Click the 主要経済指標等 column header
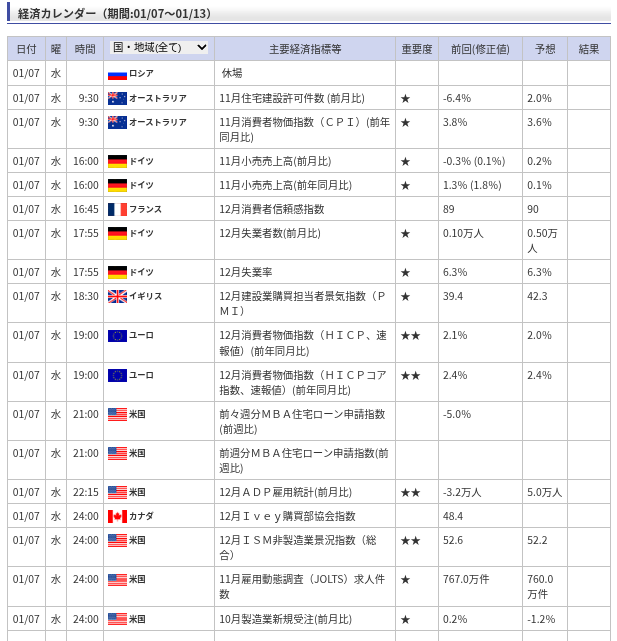Image resolution: width=617 pixels, height=641 pixels. coord(304,49)
